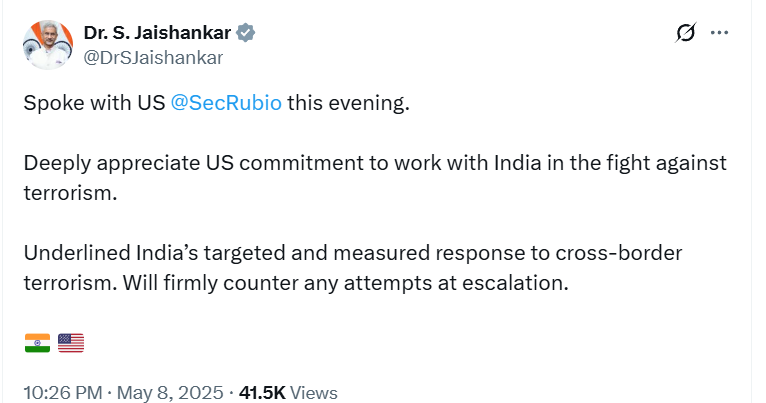The image size is (766, 403).
Task: Click the India flag emoji
Action: (x=37, y=343)
